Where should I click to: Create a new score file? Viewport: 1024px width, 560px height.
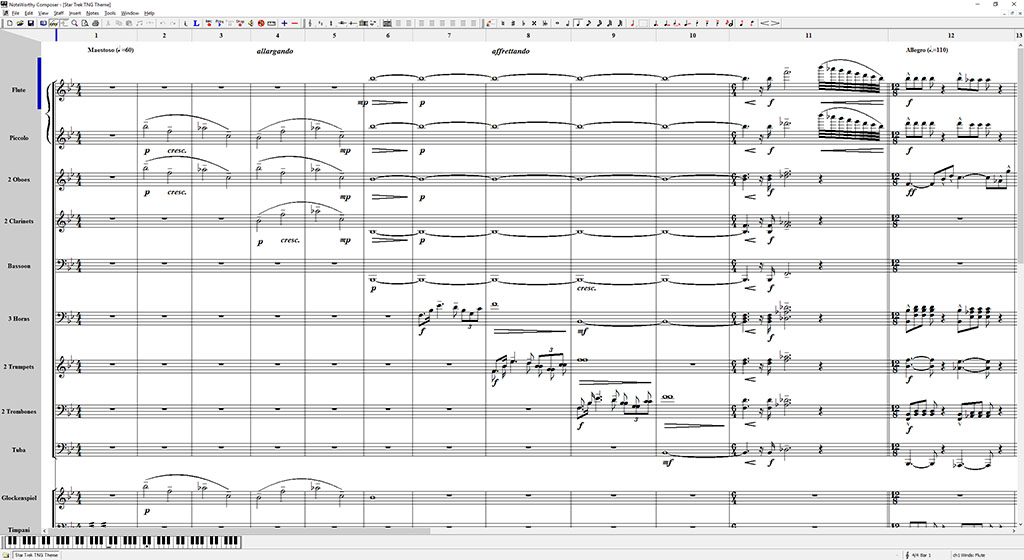coord(10,23)
